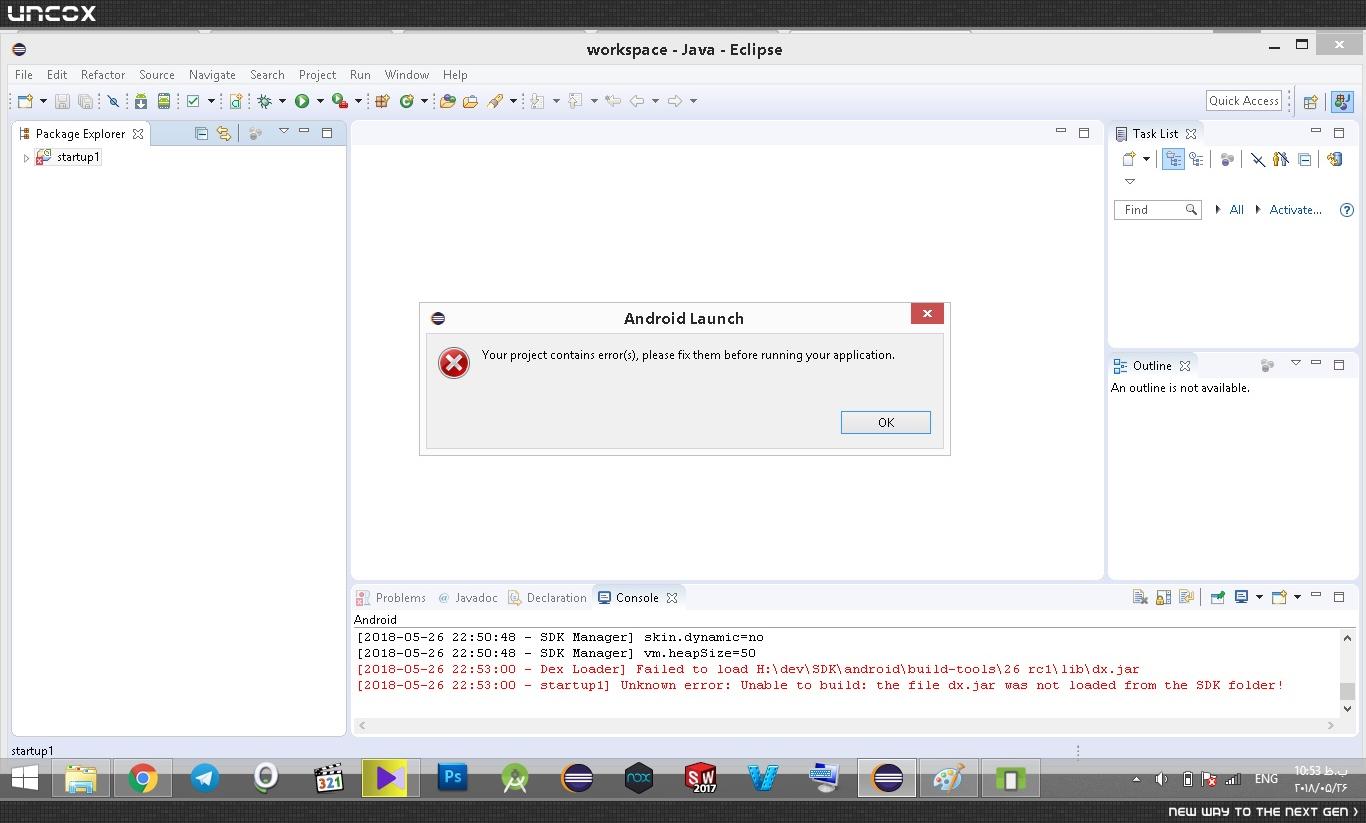
Task: Click the Task List Find field
Action: click(1157, 210)
